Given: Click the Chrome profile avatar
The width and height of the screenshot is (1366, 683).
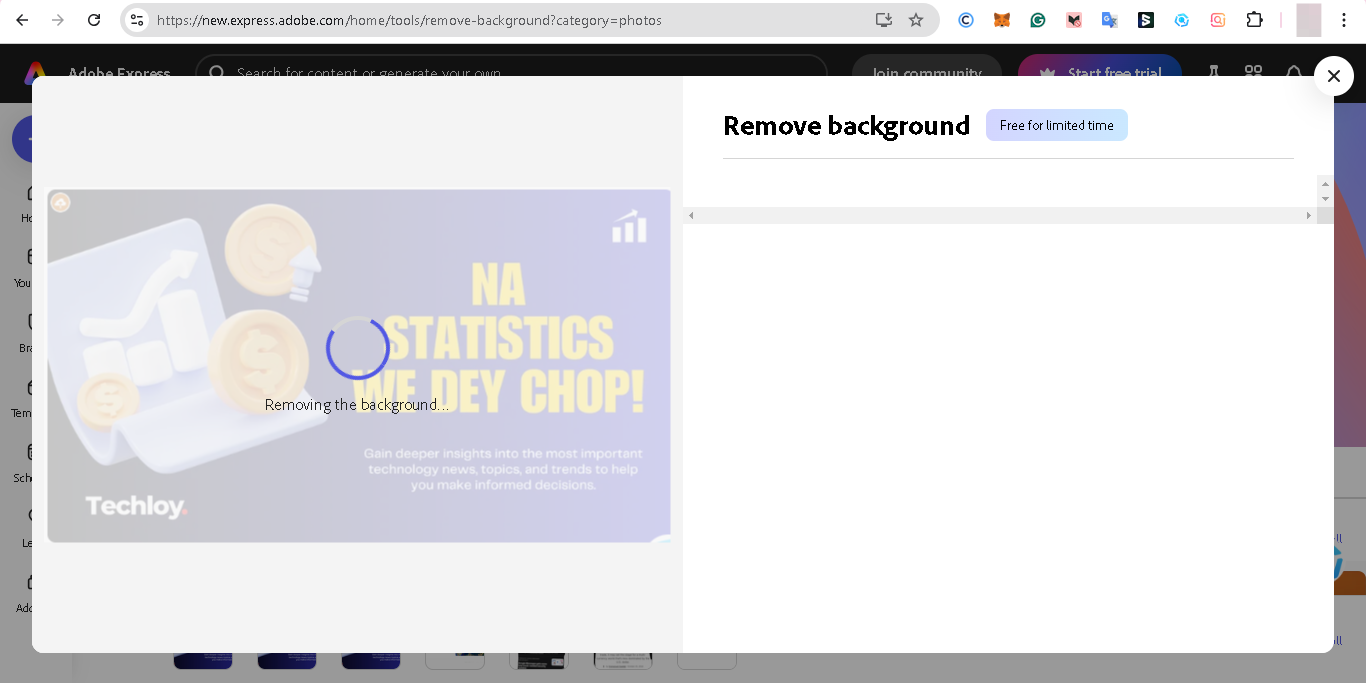Looking at the screenshot, I should click(1308, 20).
